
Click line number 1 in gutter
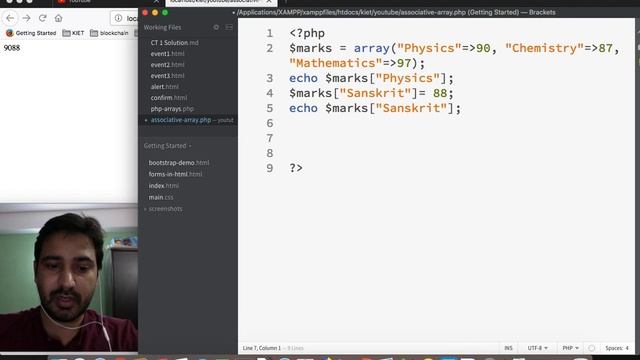click(269, 33)
